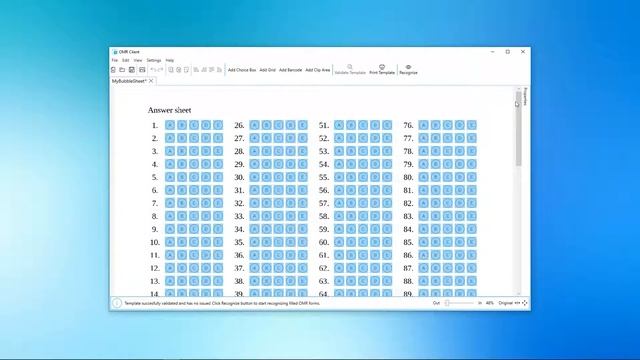Click the question number 12. label
640x360 pixels.
tap(155, 268)
